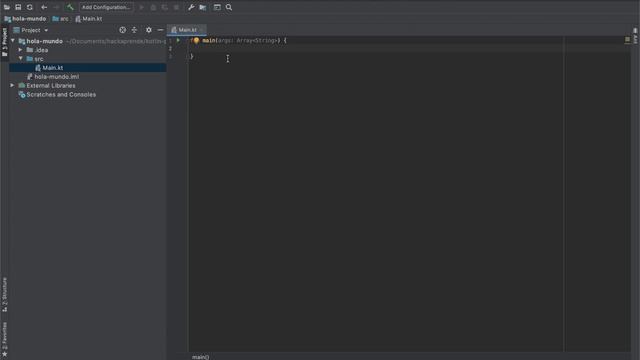Click the src breadcrumb

pyautogui.click(x=60, y=19)
